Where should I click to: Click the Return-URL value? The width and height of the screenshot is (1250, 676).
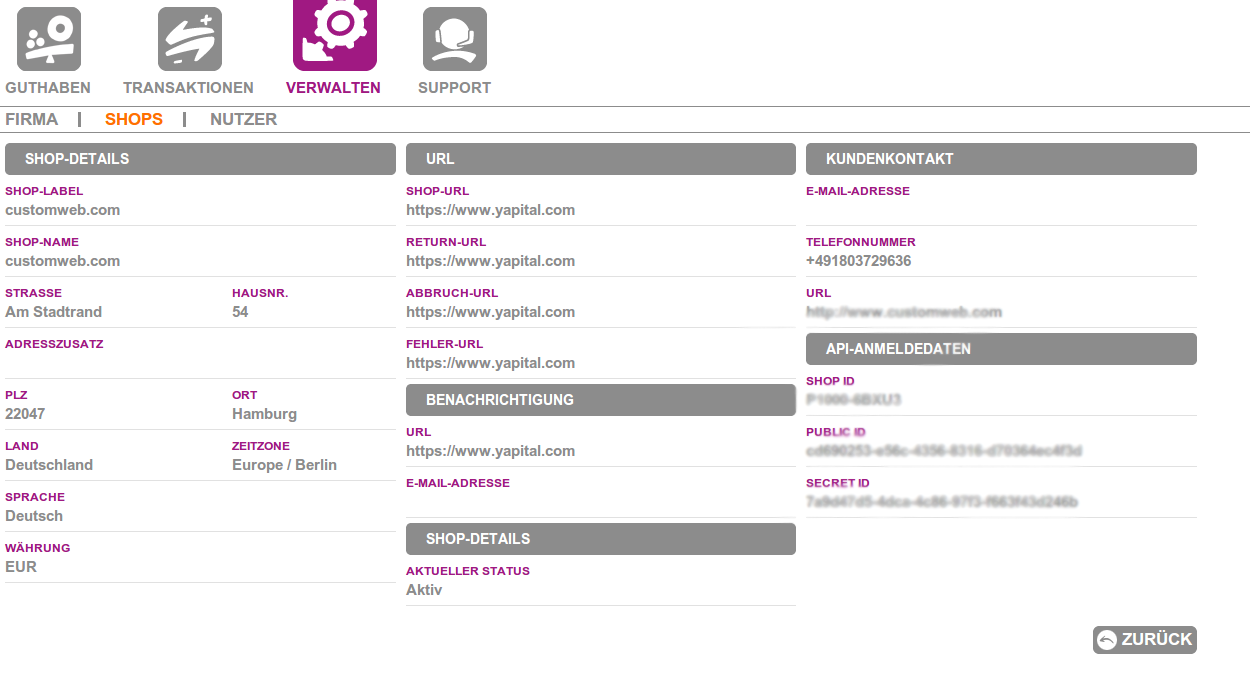[x=490, y=261]
